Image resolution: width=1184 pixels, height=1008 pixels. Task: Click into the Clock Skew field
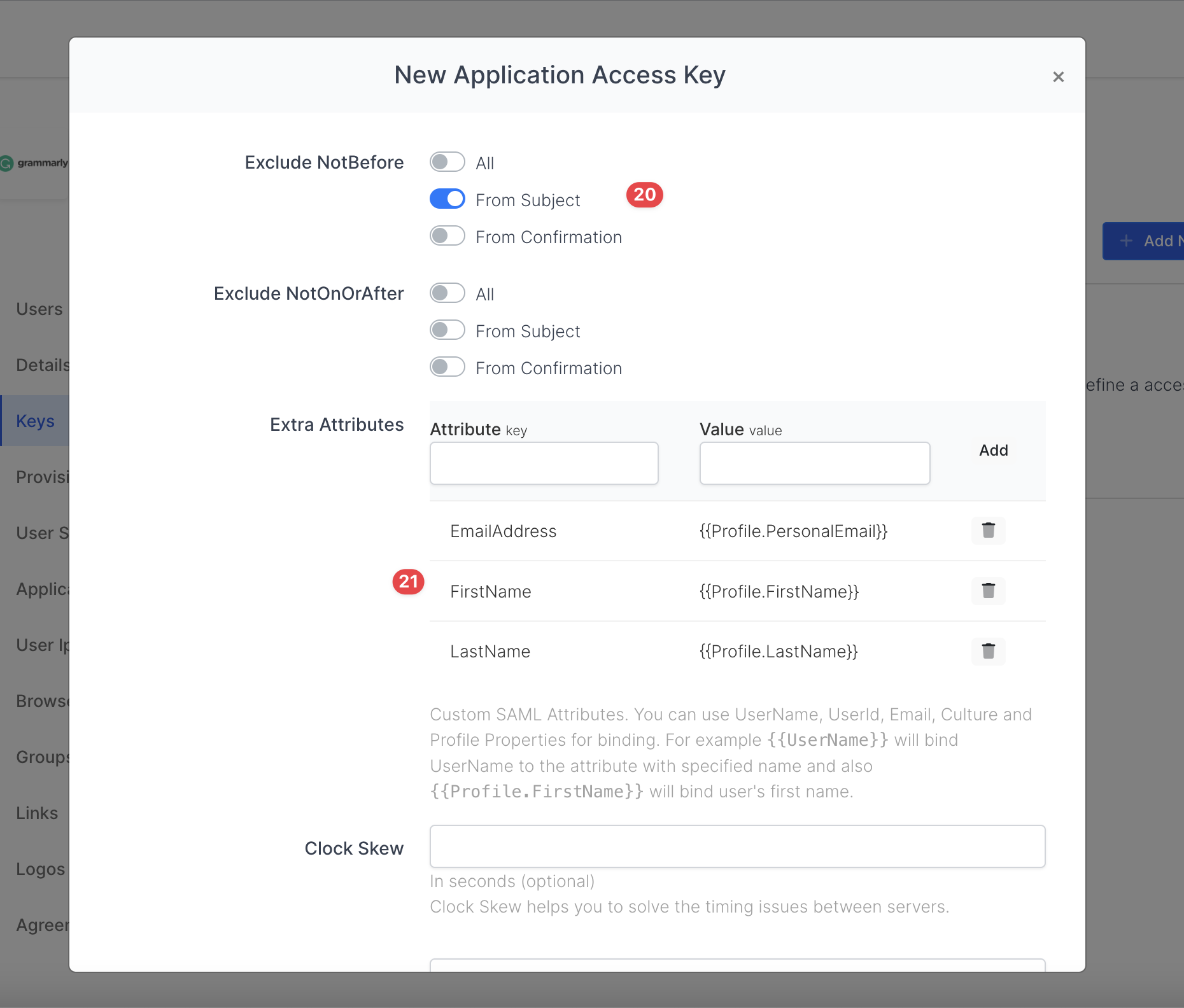point(737,846)
